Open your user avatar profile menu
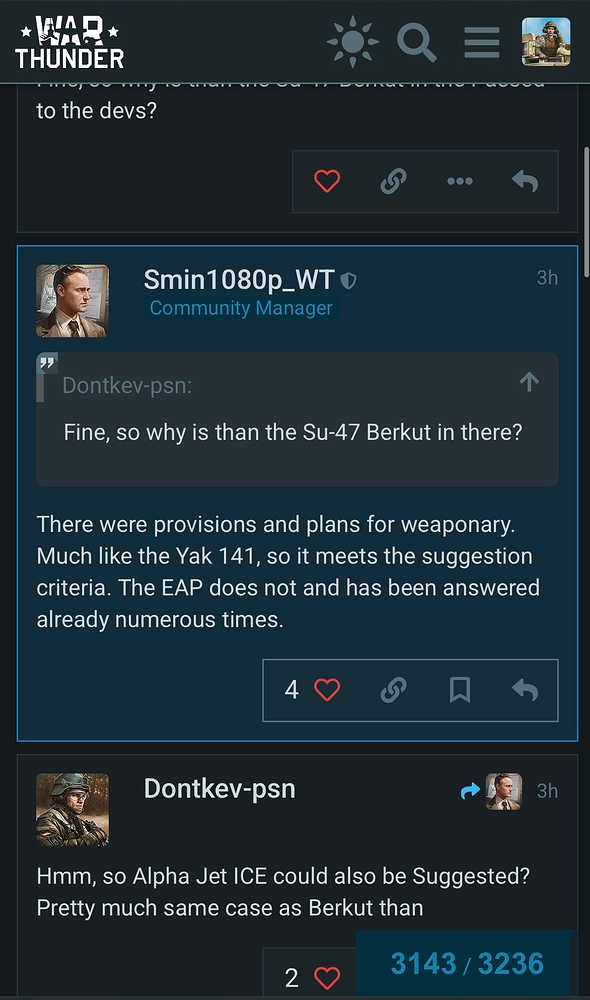The image size is (590, 1000). point(546,41)
